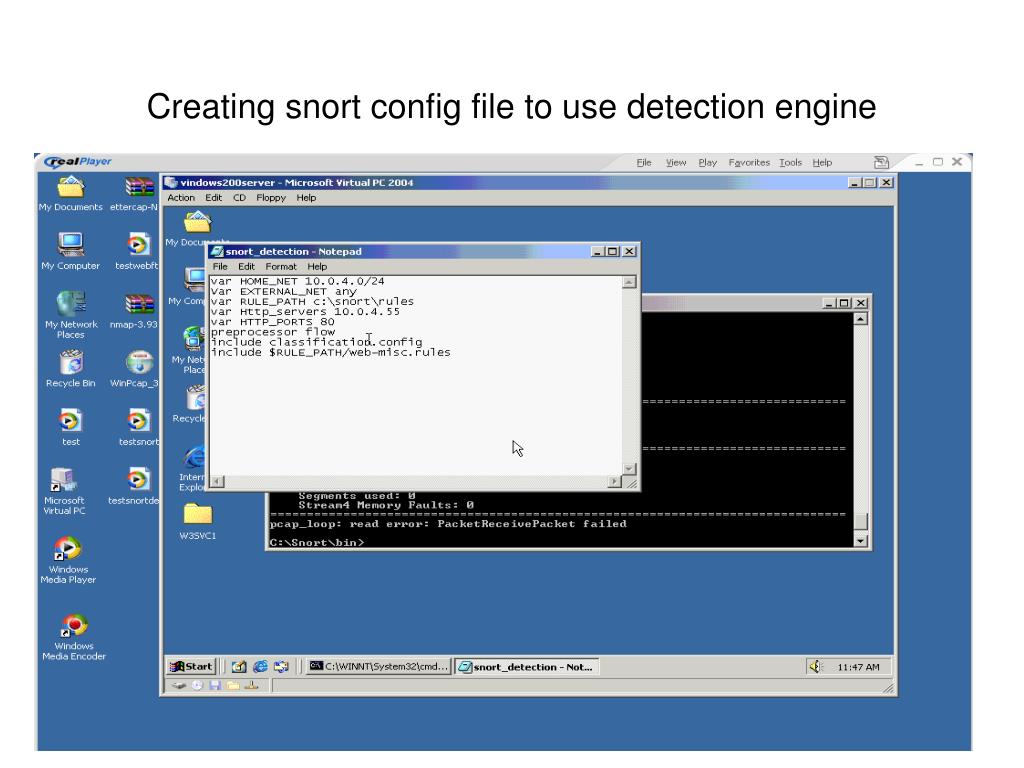Open Virtual PC Action menu
The height and width of the screenshot is (768, 1024).
click(x=181, y=197)
